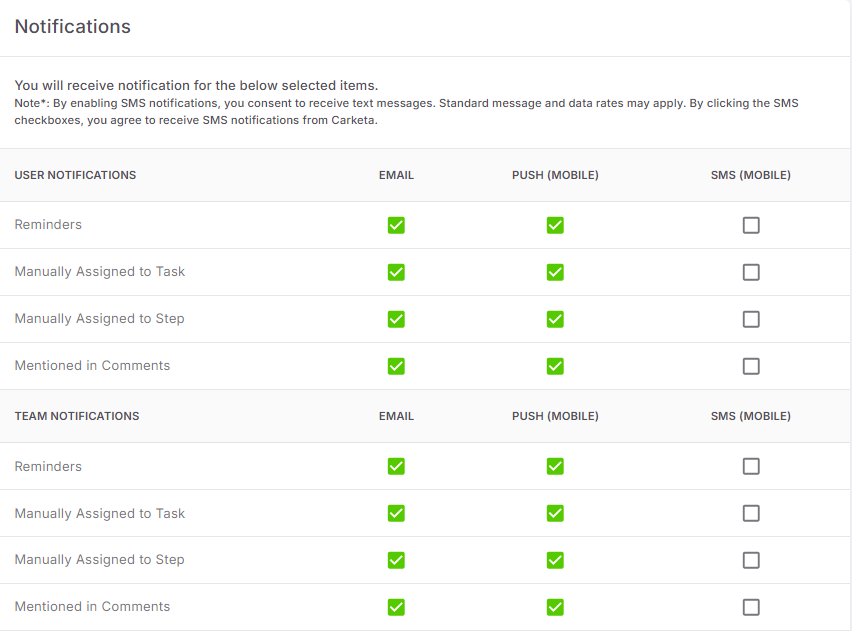852x631 pixels.
Task: Disable Push for Team Mentioned in Comments
Action: (x=555, y=607)
